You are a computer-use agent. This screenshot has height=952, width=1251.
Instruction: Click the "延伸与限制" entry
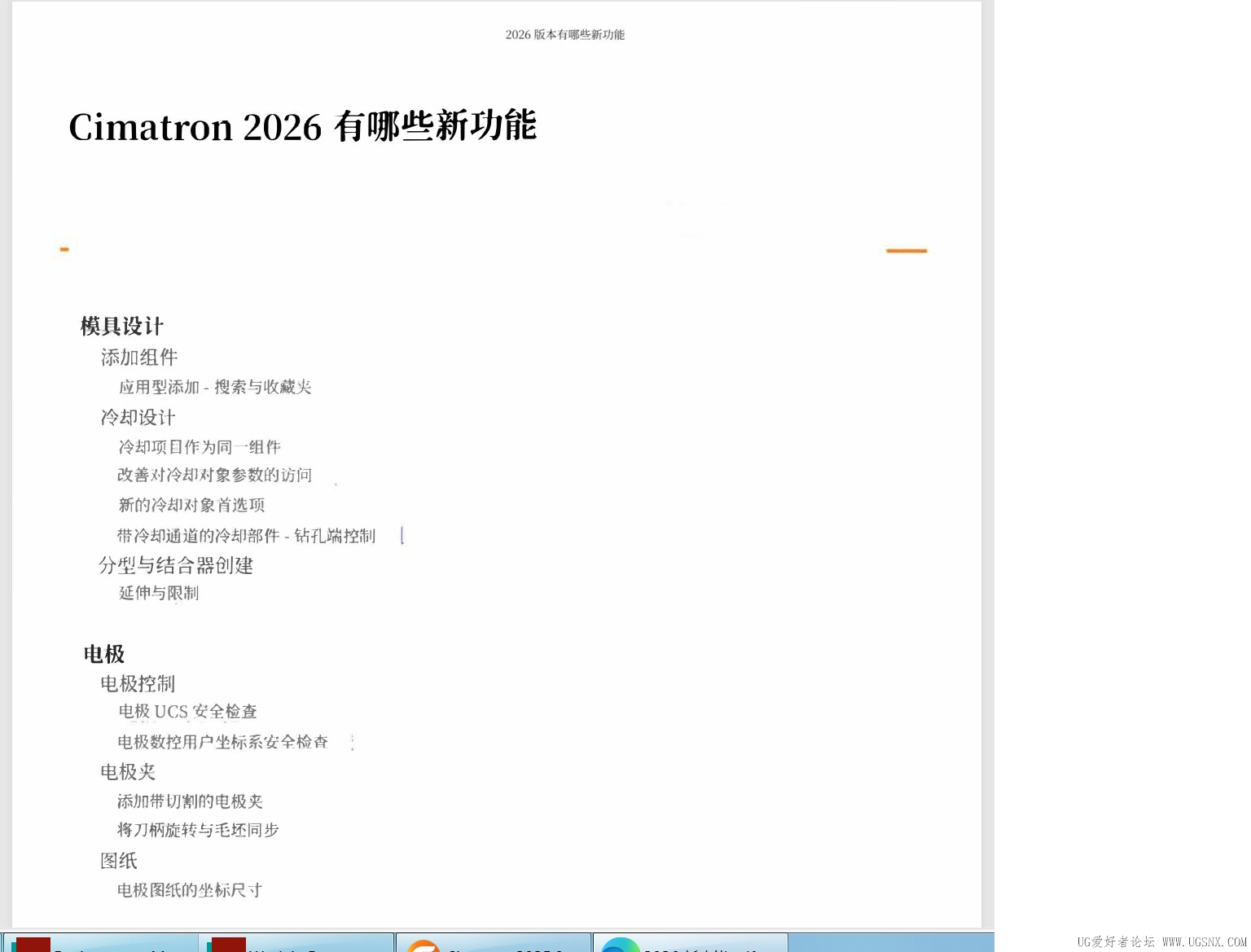coord(159,594)
